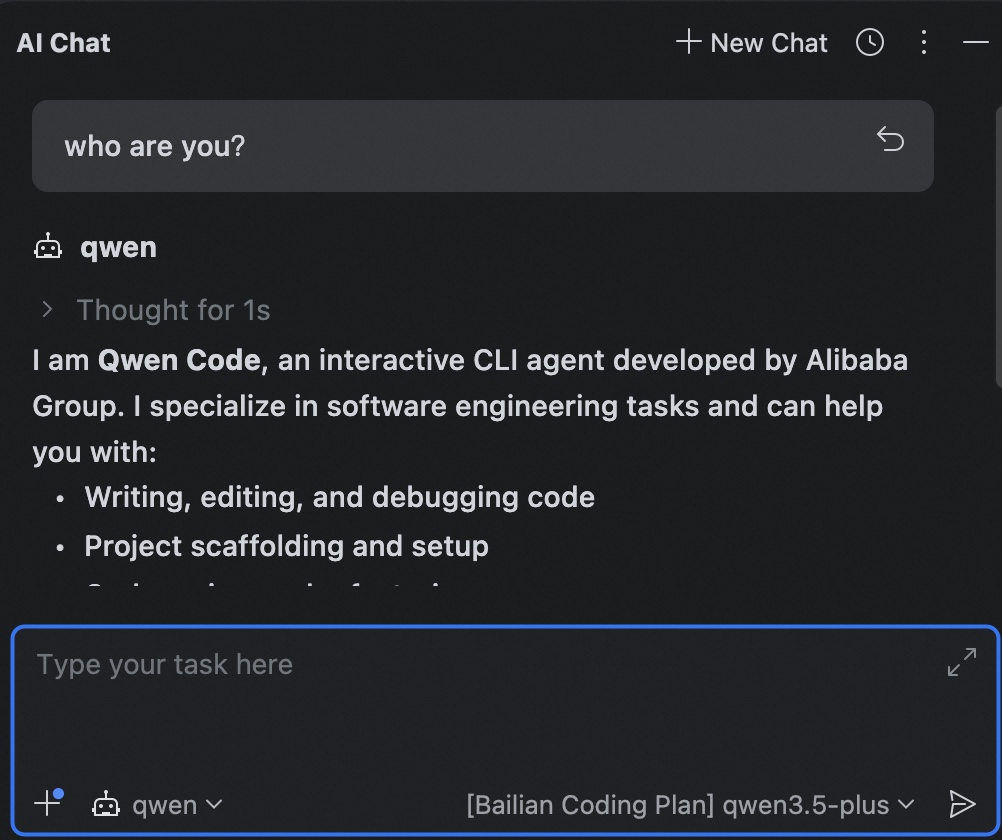This screenshot has width=1002, height=840.
Task: Expand the task input editor
Action: tap(962, 662)
